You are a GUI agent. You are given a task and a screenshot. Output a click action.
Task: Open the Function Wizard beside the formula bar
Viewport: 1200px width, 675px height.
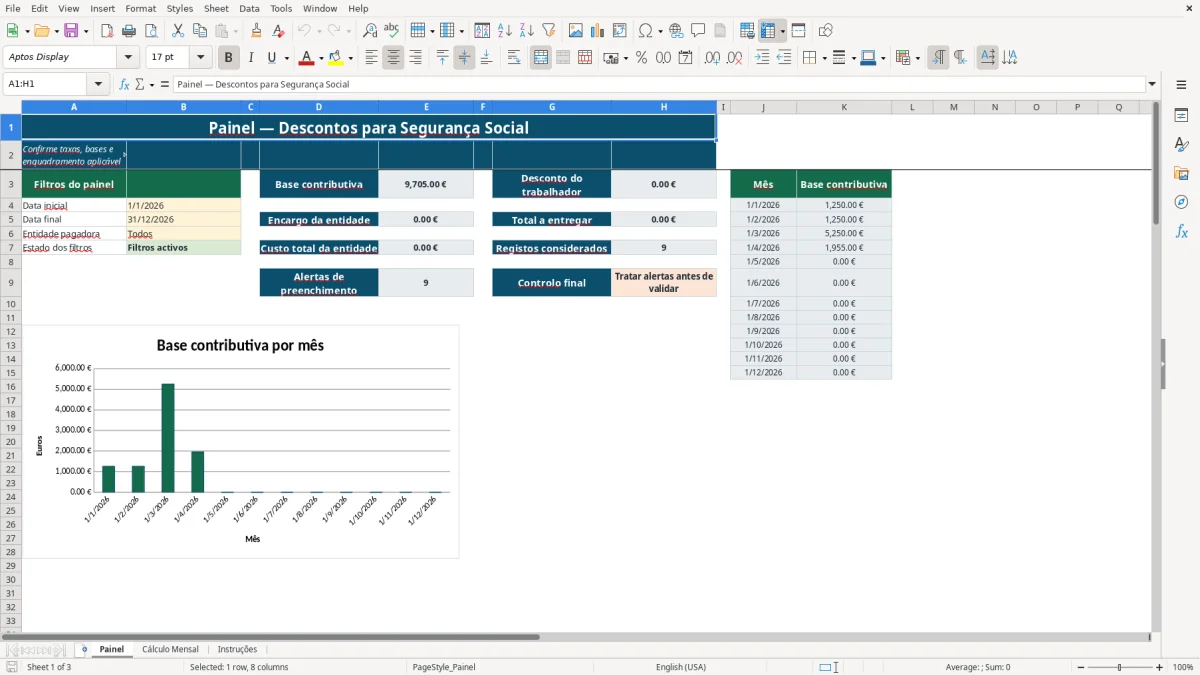124,84
